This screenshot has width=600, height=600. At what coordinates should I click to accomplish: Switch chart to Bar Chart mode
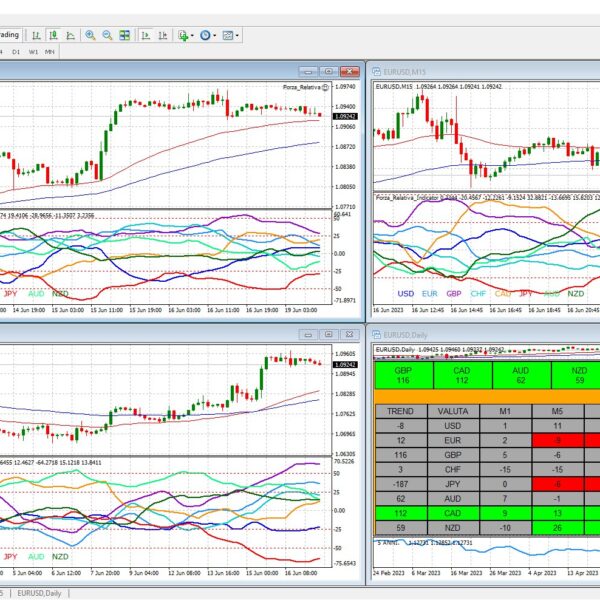coord(36,36)
